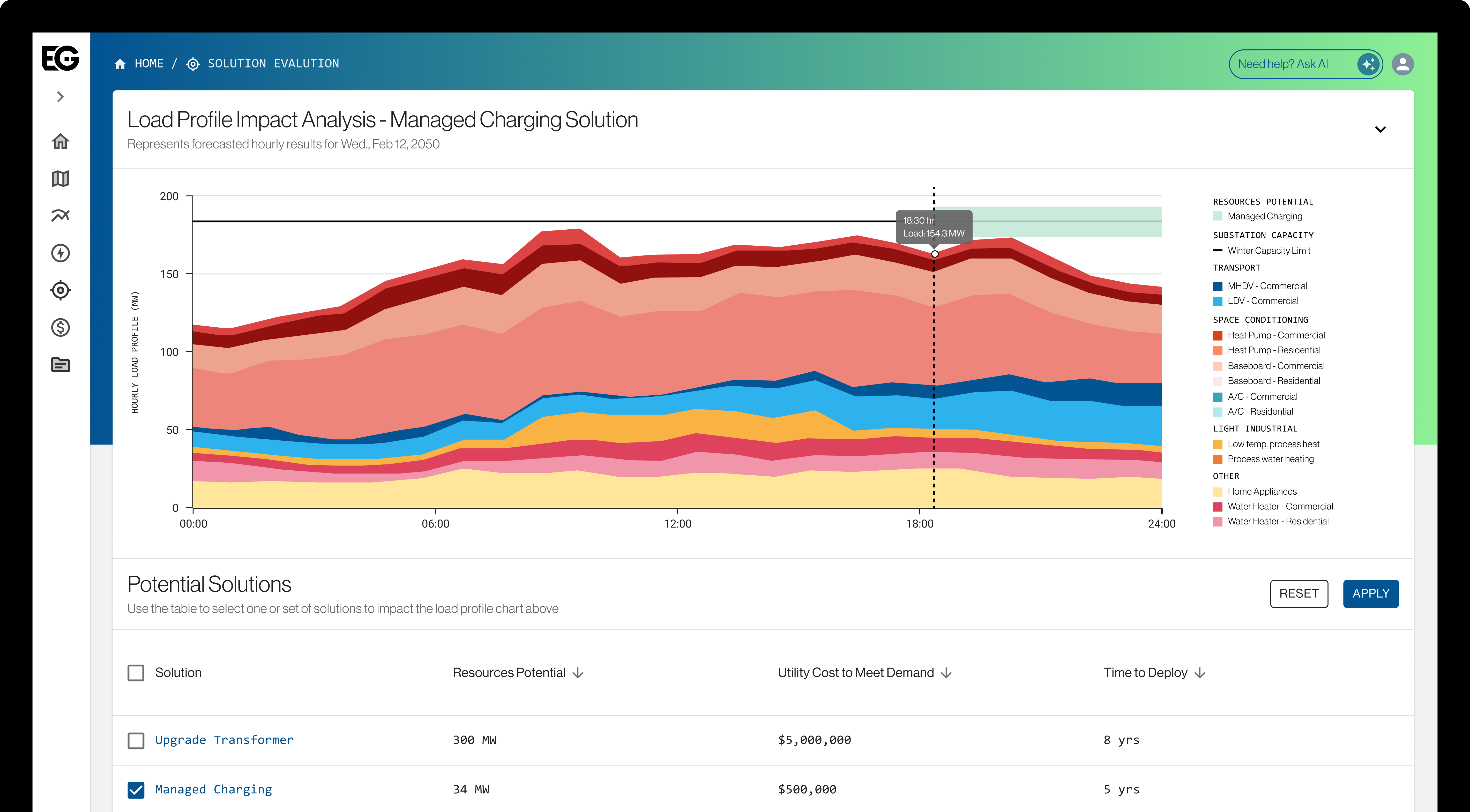Check the Upgrade Transformer checkbox

tap(136, 740)
